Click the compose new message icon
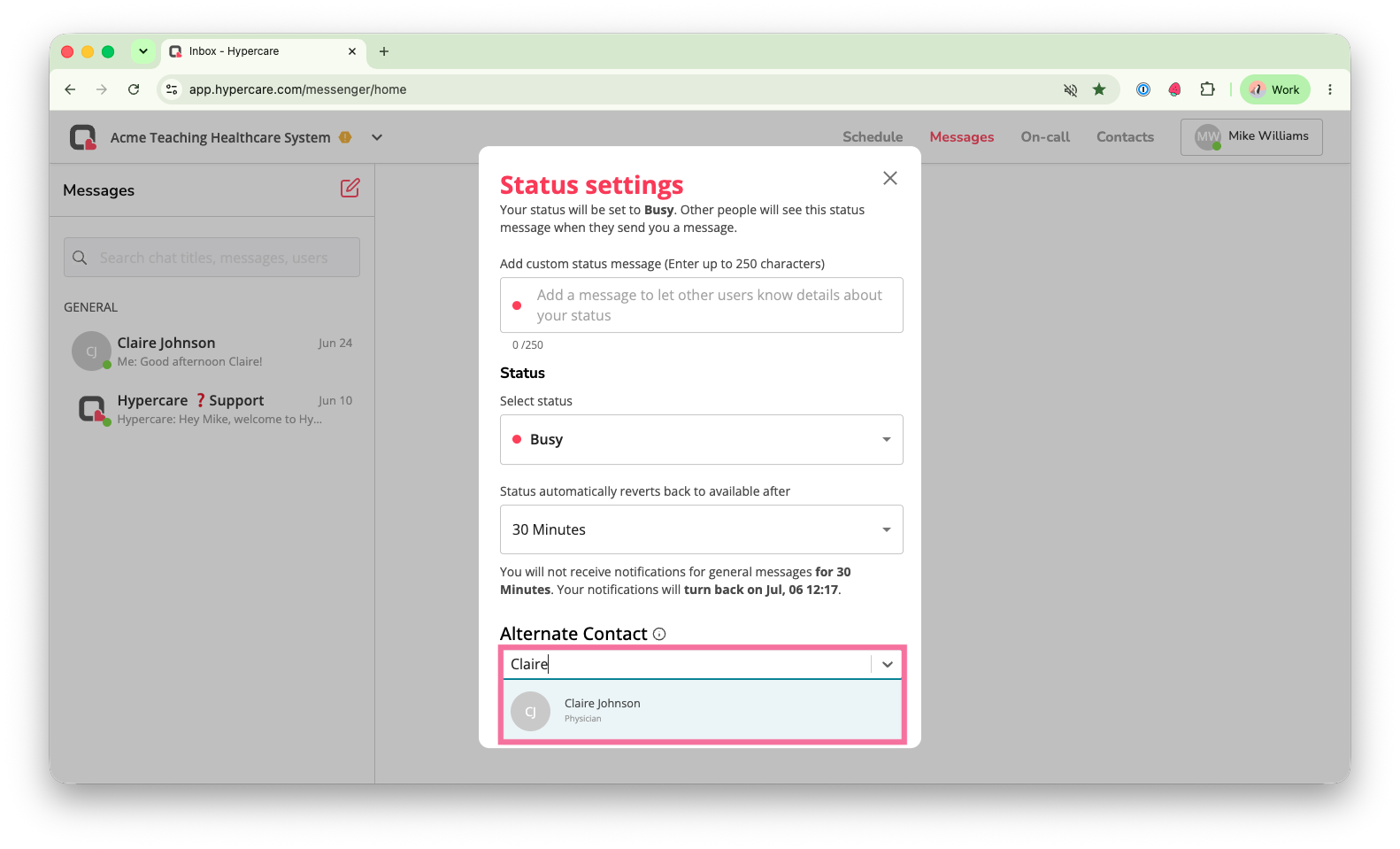Viewport: 1400px width, 849px height. (x=350, y=188)
